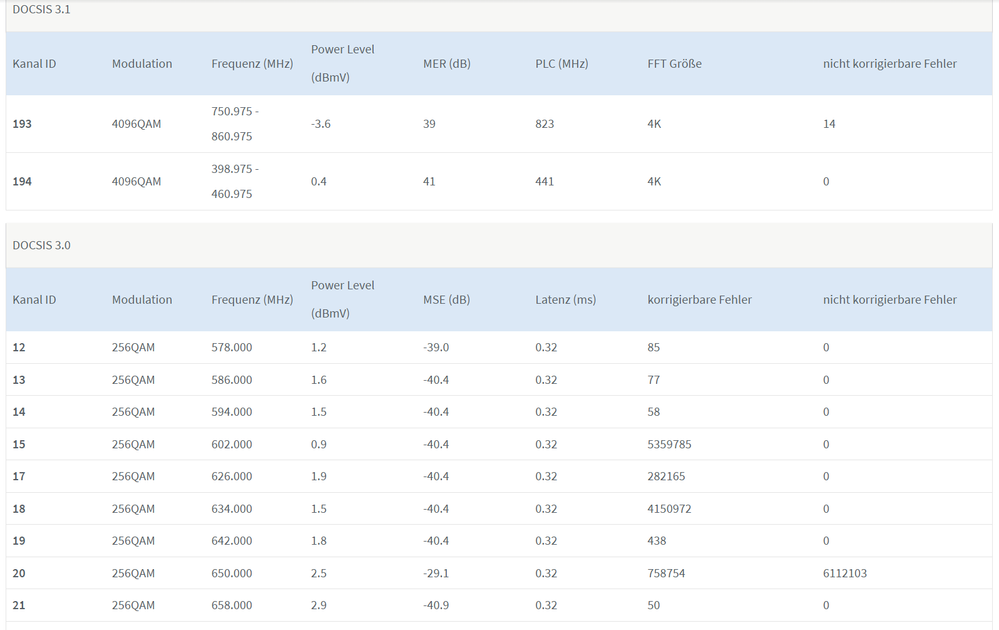Click the MSE value -29.1

(x=436, y=573)
